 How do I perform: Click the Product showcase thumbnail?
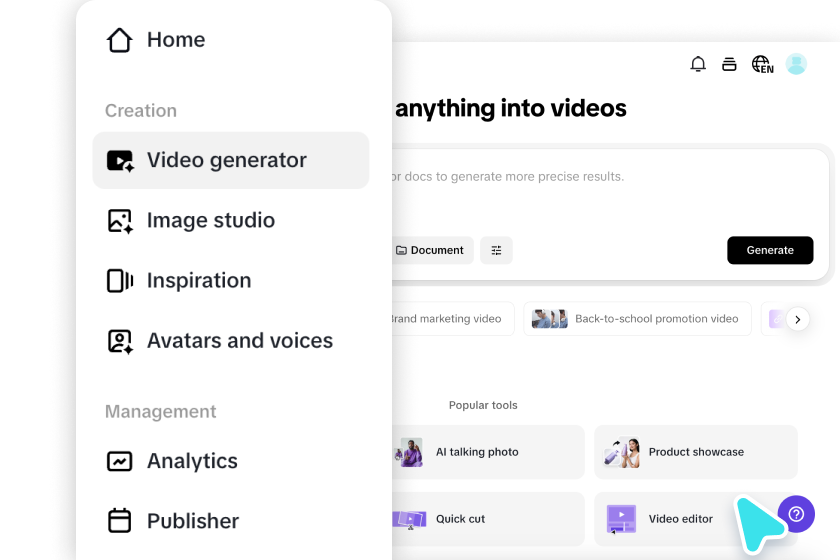click(x=622, y=452)
